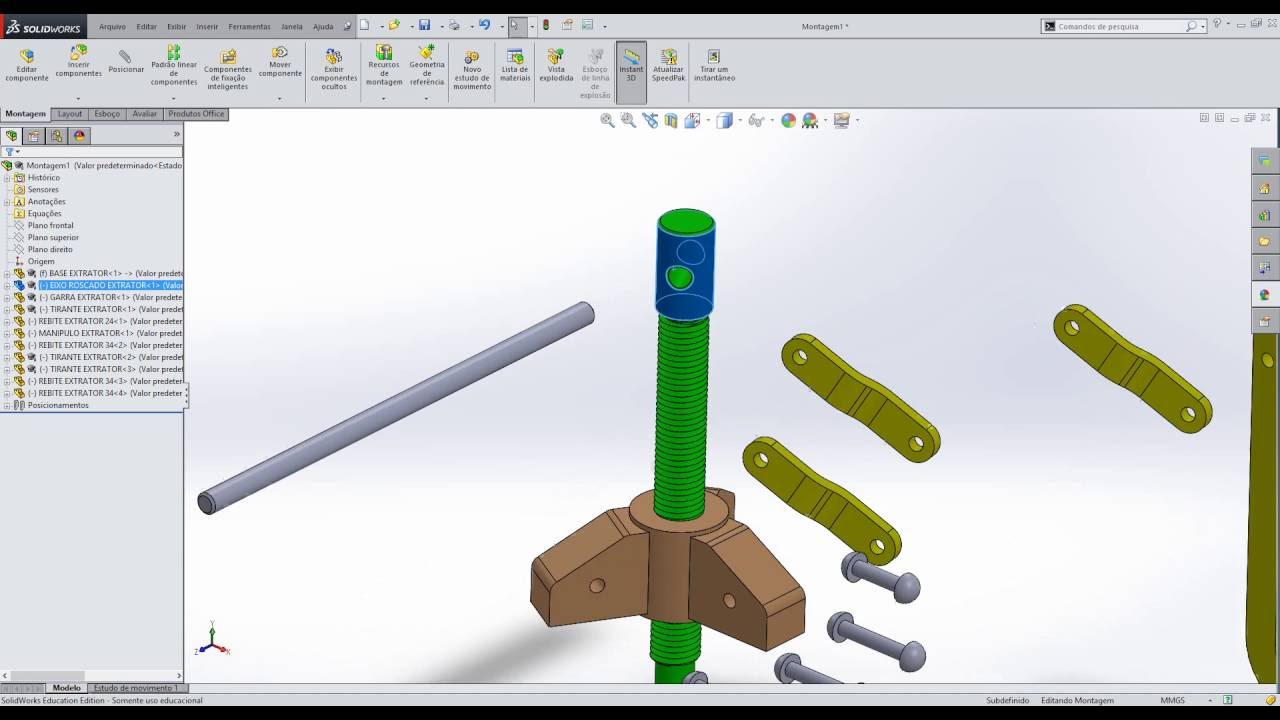Open Lista de materiais

[x=515, y=66]
